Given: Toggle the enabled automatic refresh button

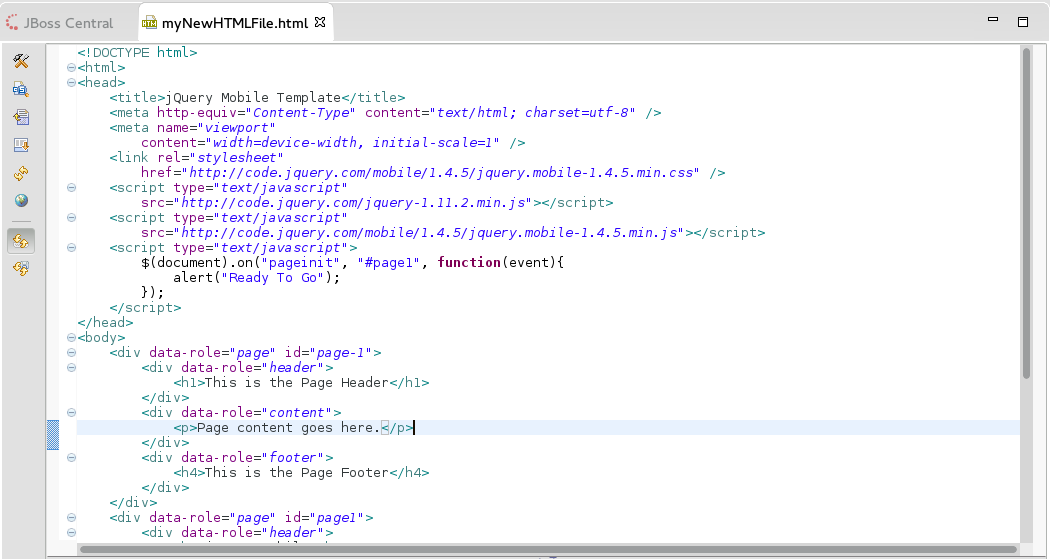Looking at the screenshot, I should pyautogui.click(x=21, y=241).
